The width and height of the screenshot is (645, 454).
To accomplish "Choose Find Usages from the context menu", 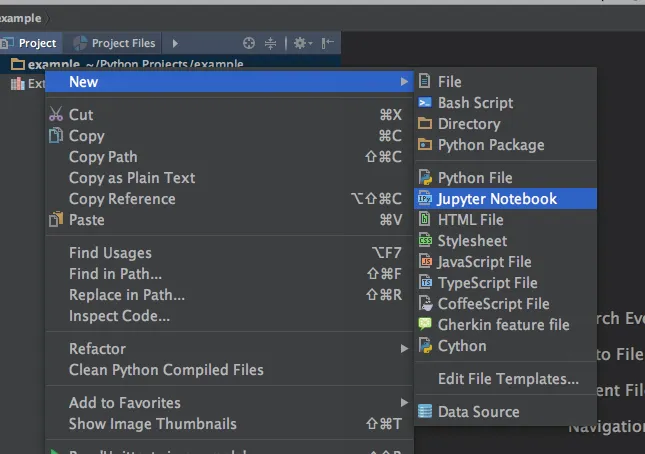I will pos(110,253).
